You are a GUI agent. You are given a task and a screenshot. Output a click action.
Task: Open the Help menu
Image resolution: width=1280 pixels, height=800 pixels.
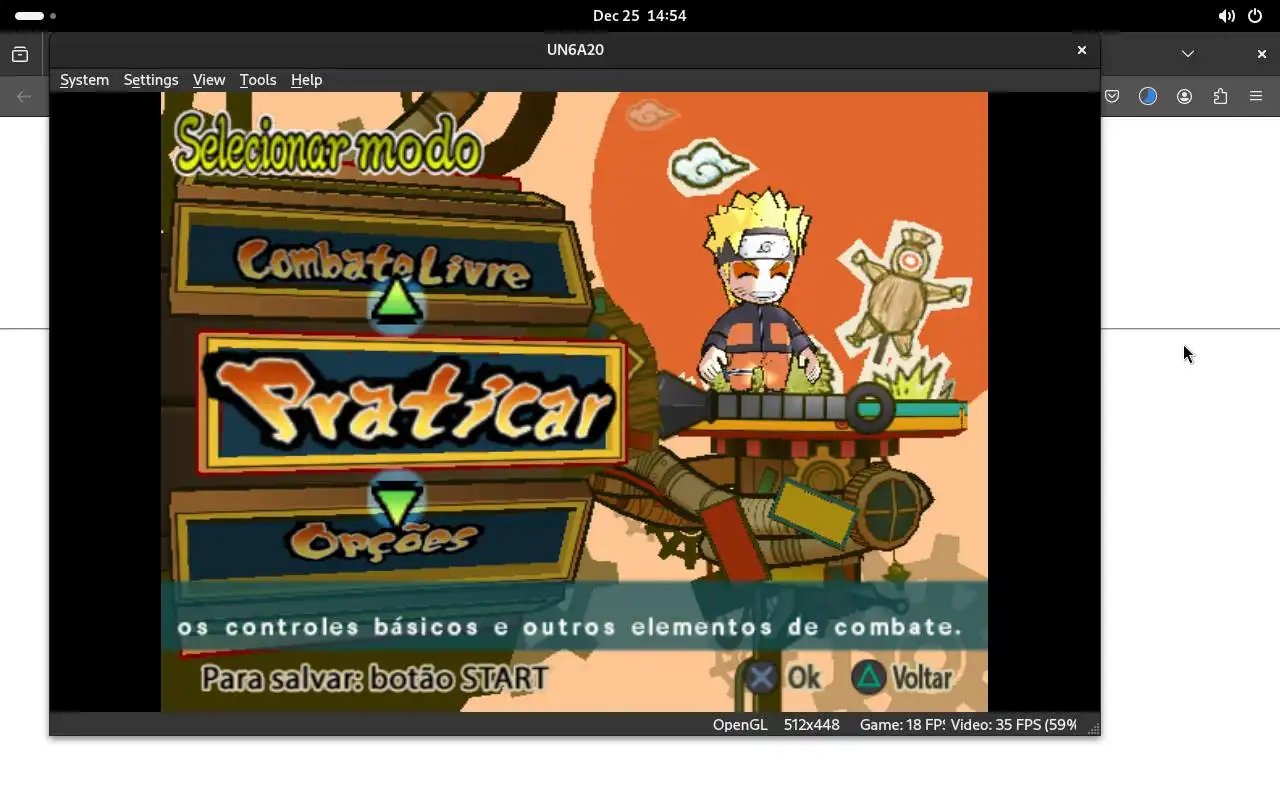pos(306,80)
